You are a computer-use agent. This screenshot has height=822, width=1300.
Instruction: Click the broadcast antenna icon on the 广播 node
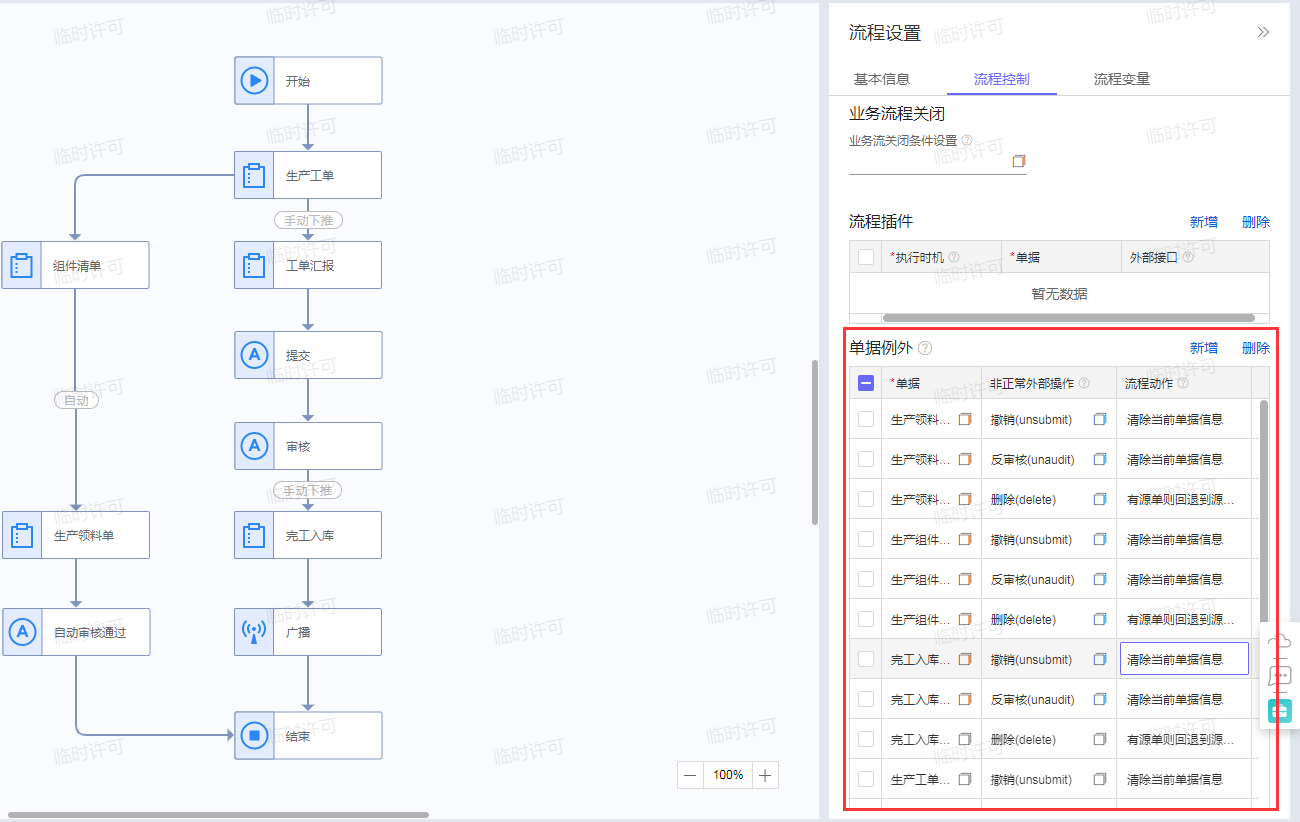point(254,632)
